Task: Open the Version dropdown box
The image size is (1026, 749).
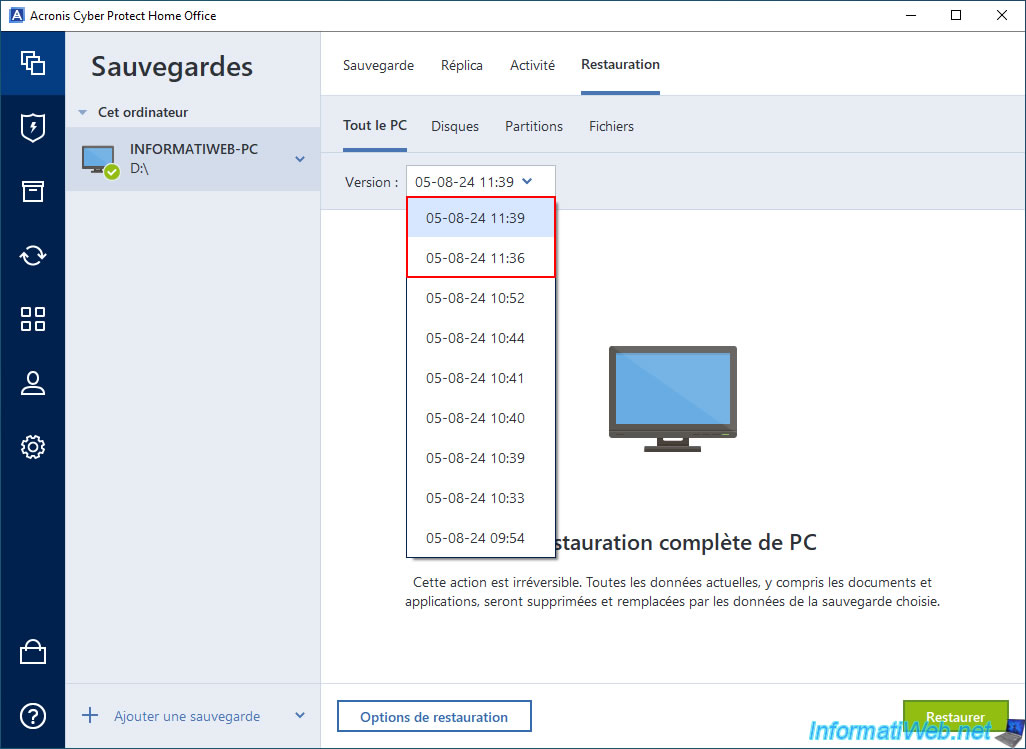Action: 481,182
